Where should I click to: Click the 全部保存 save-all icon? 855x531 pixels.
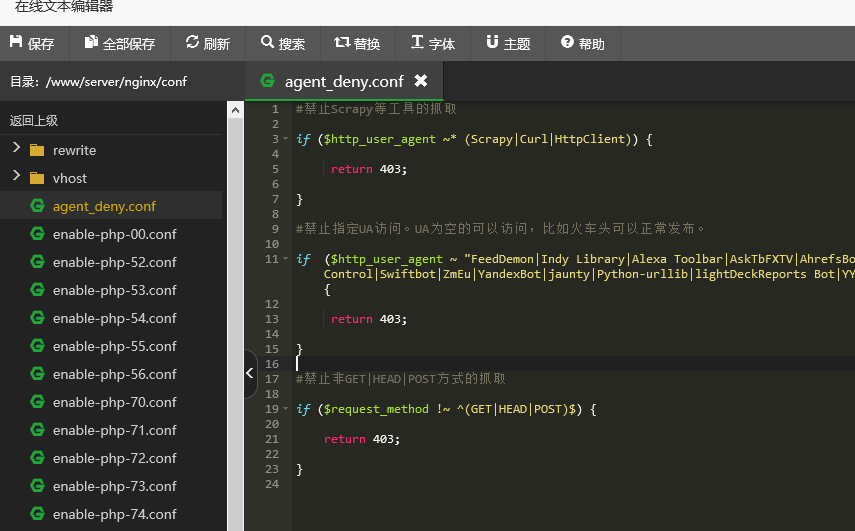[91, 41]
